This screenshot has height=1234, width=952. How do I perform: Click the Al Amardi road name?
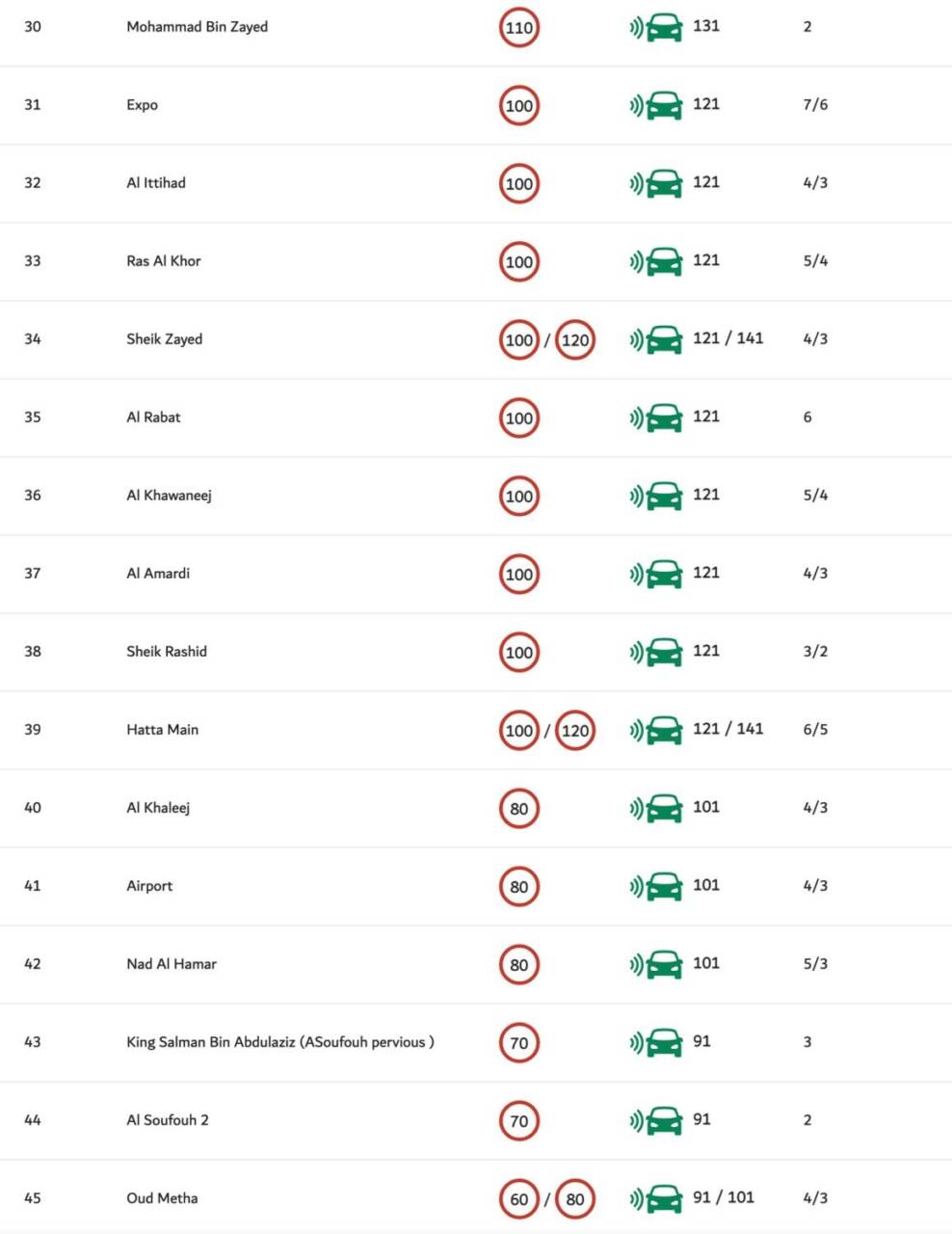(x=158, y=573)
